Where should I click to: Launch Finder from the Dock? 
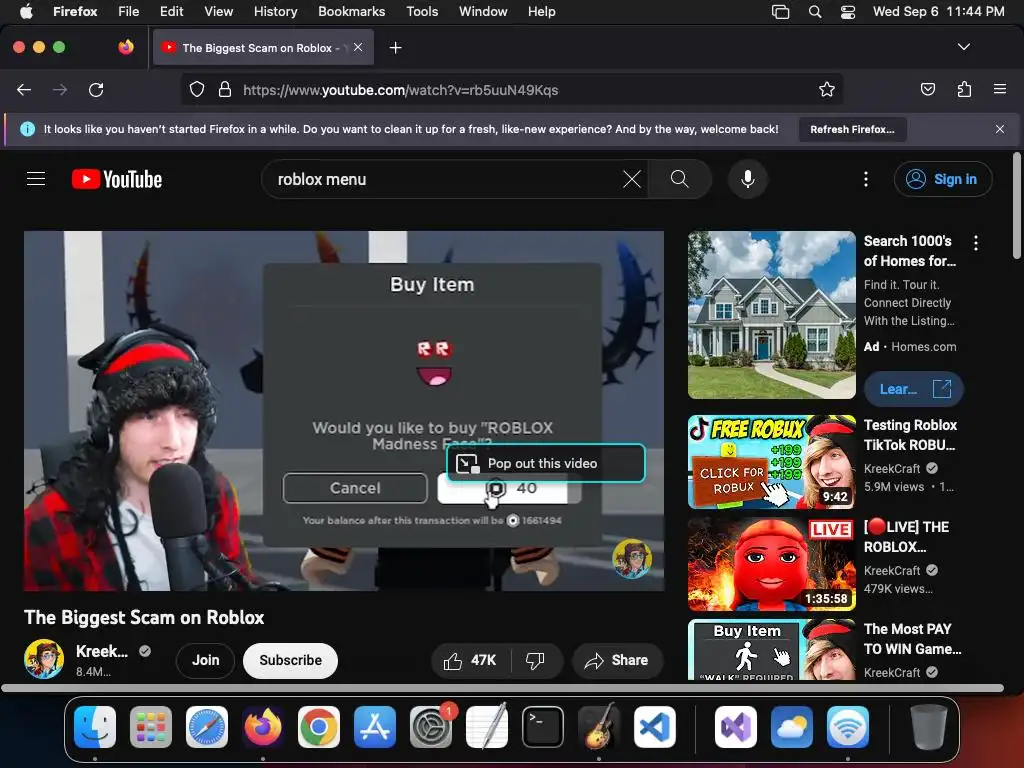tap(95, 727)
